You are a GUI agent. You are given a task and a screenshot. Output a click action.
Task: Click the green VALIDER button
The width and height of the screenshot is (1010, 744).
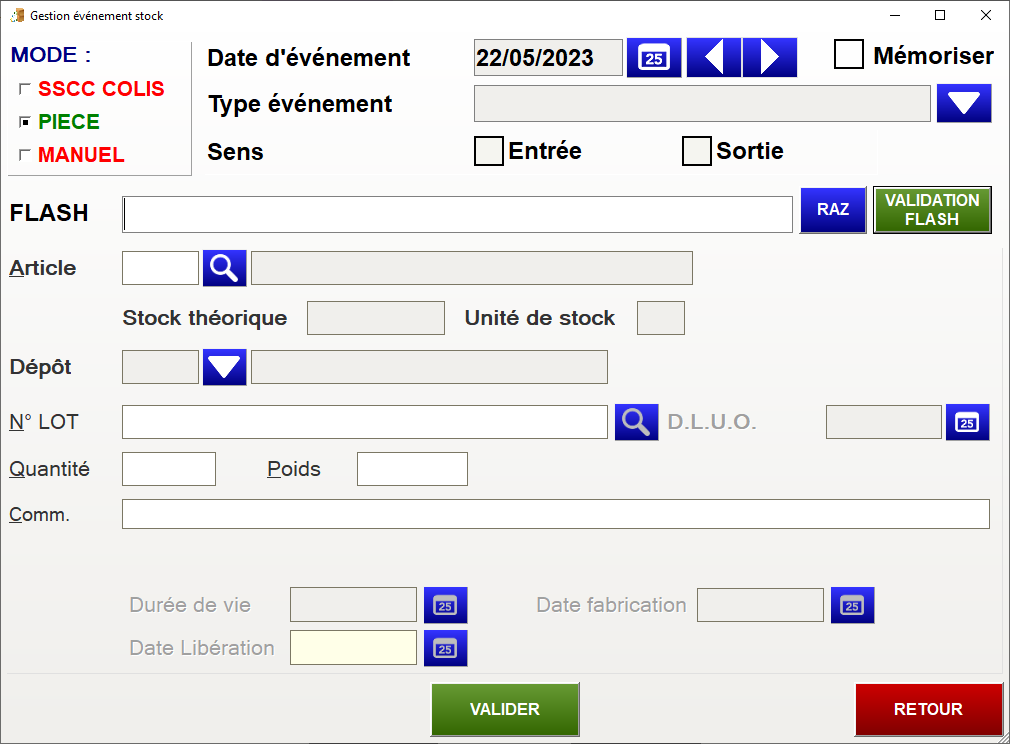505,709
